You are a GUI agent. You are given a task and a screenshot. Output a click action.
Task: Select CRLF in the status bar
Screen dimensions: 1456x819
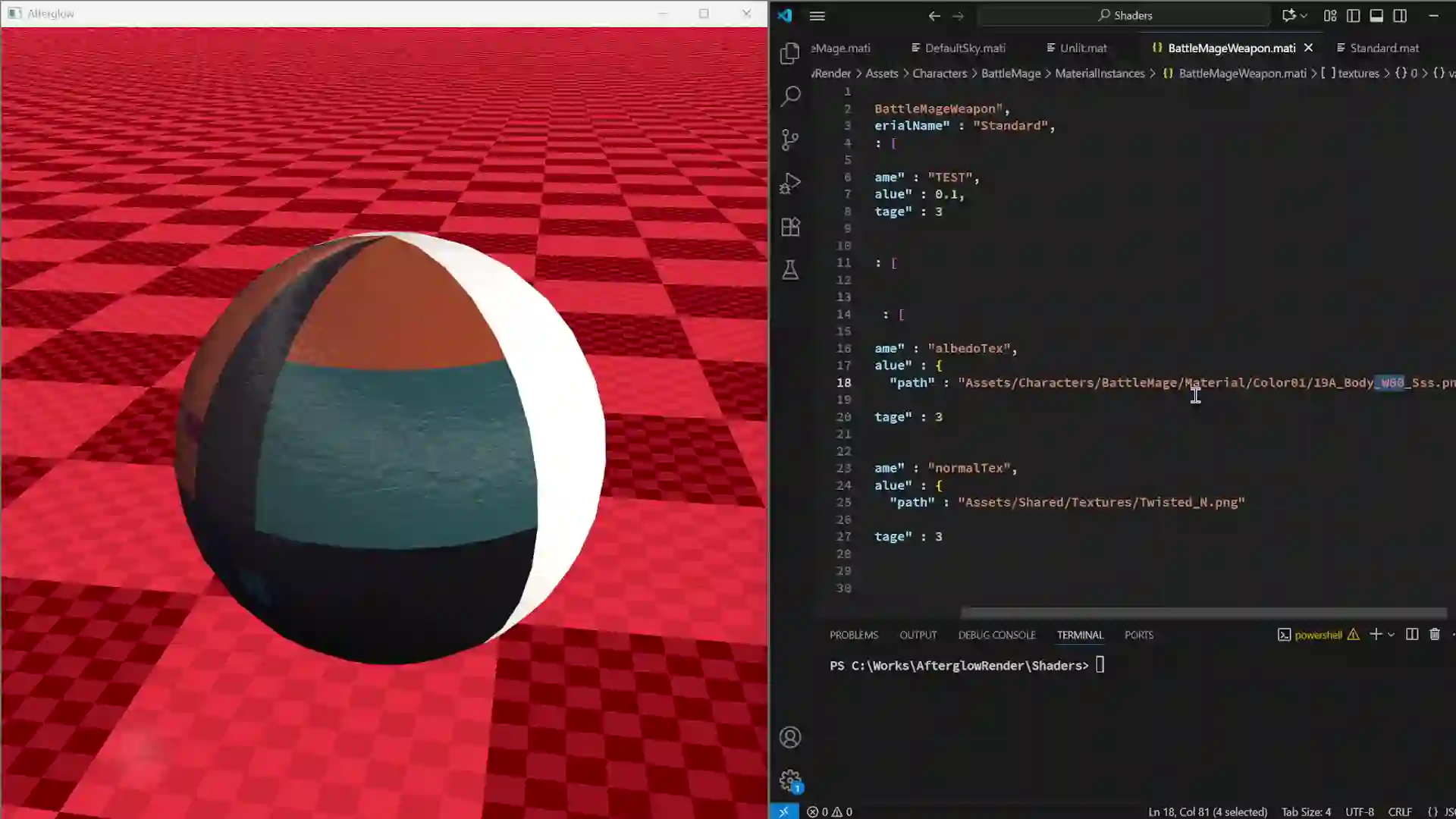1399,811
